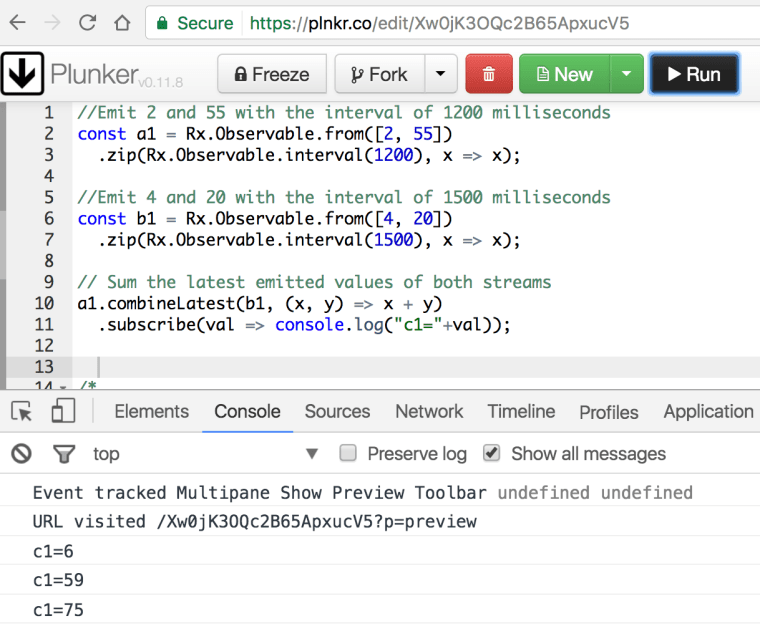Image resolution: width=760 pixels, height=626 pixels.
Task: Enable the Preserve log checkbox
Action: tap(348, 453)
